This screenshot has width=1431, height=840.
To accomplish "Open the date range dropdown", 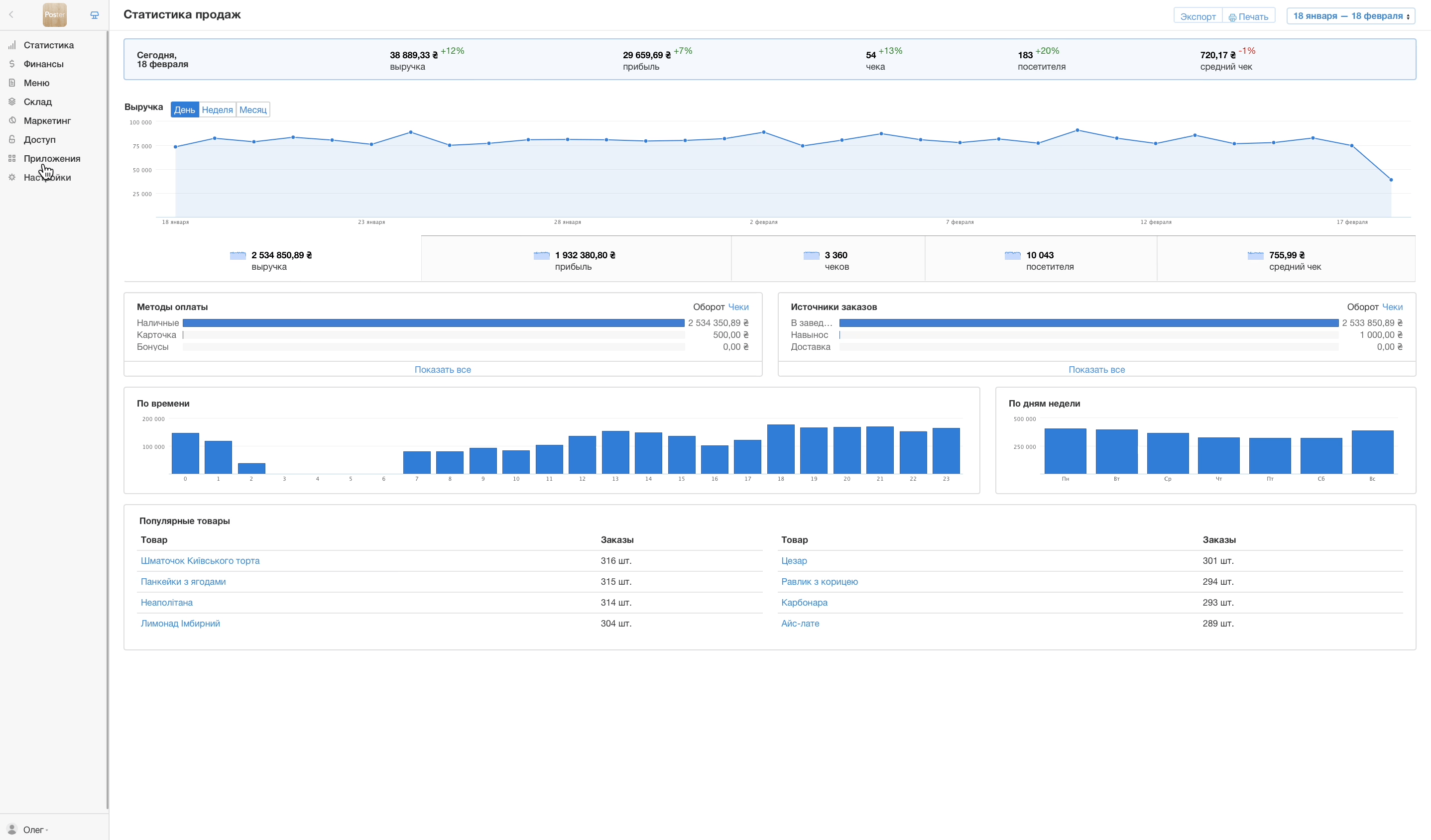I will point(1350,16).
